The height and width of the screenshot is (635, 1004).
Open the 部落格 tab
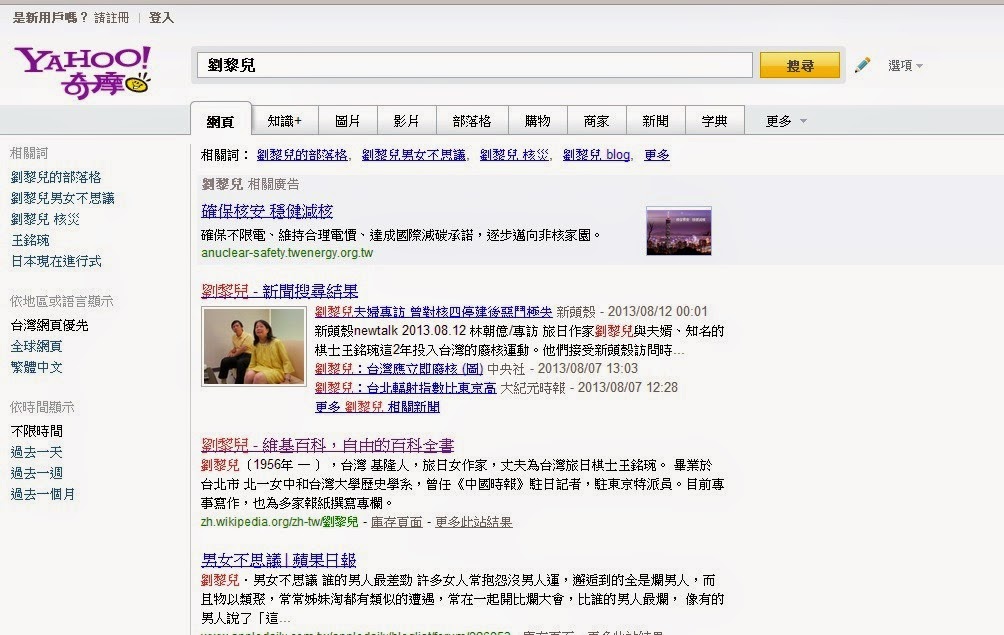point(472,120)
